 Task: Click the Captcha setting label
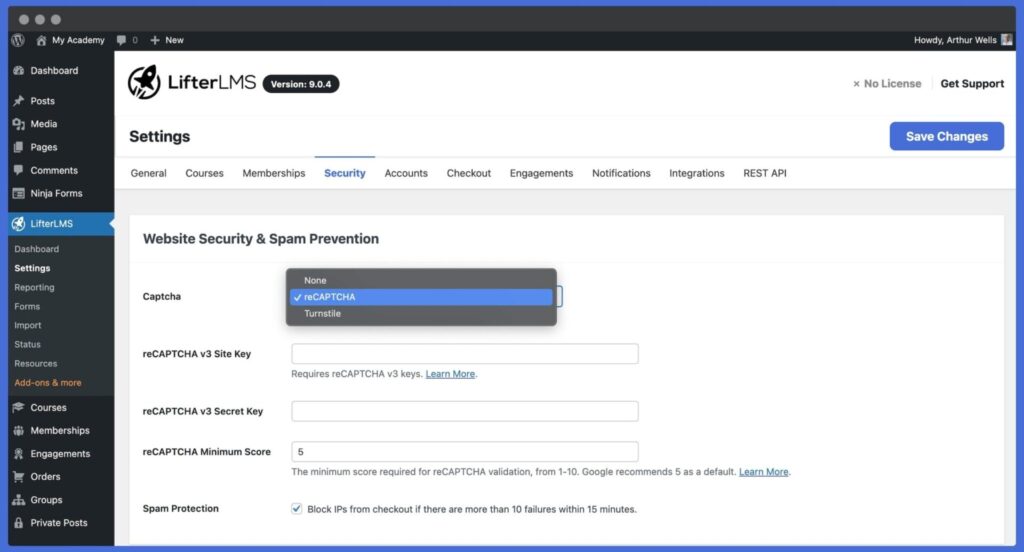click(161, 297)
